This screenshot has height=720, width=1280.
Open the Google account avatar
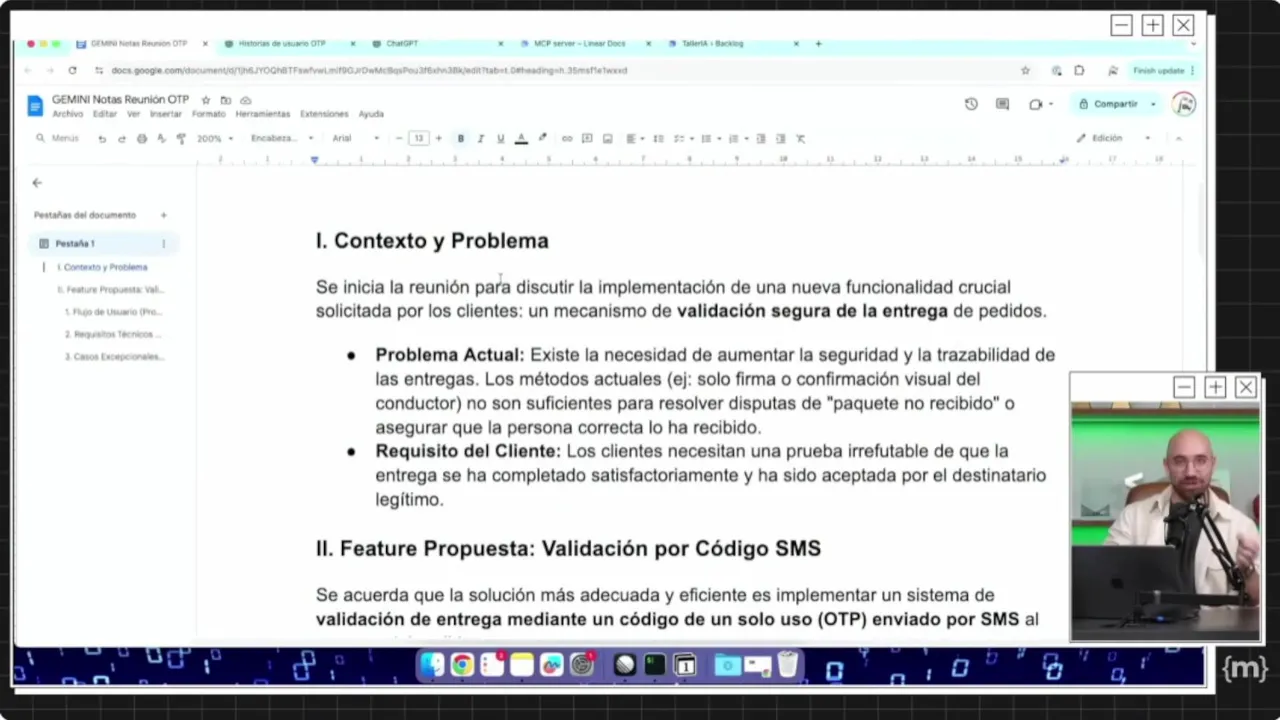pyautogui.click(x=1183, y=104)
